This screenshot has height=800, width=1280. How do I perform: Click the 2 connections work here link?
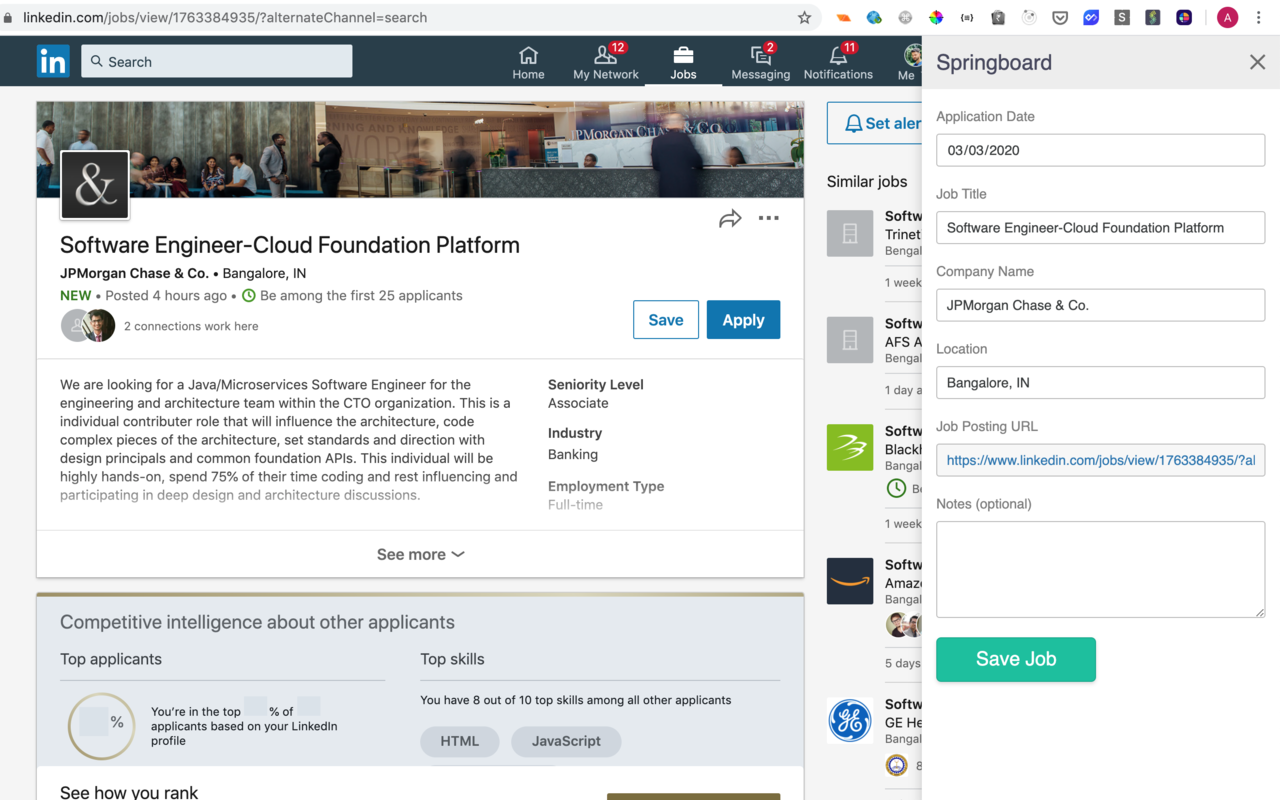(191, 326)
